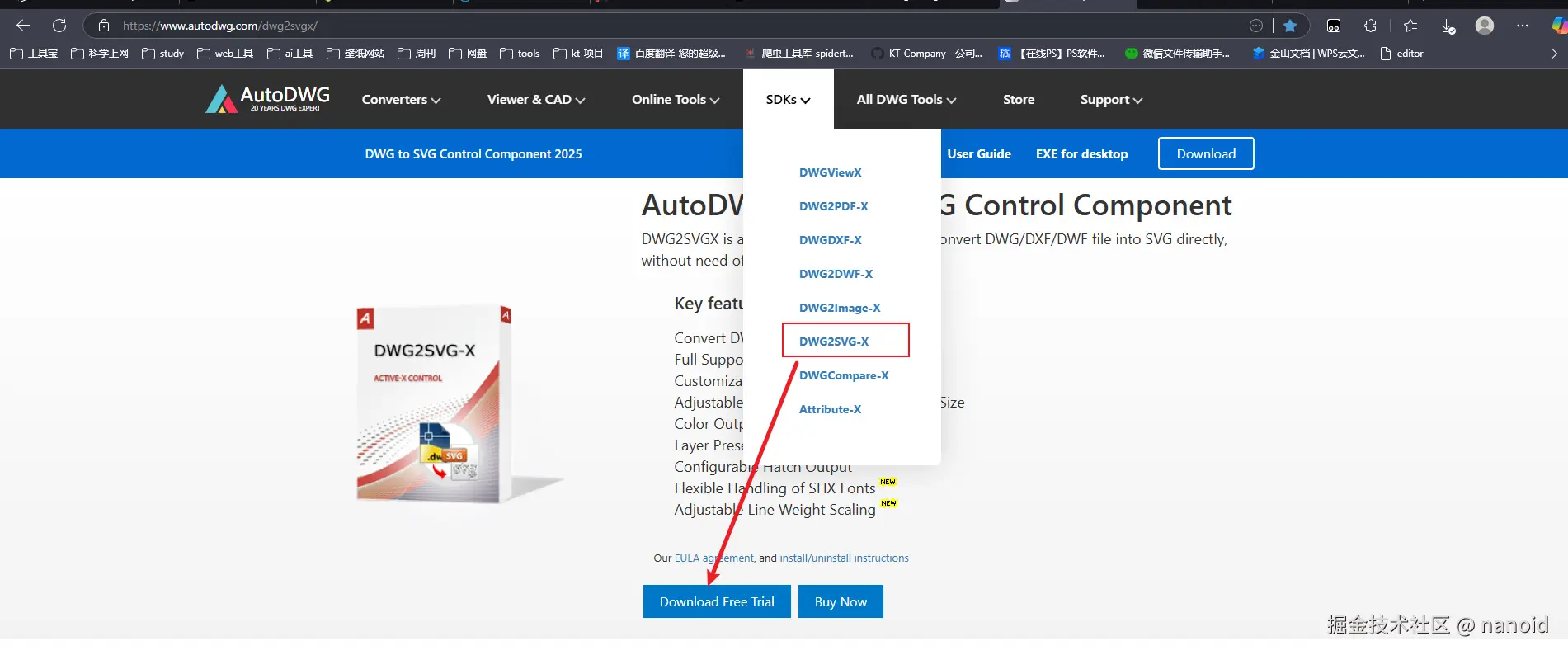The image size is (1568, 655).
Task: Open the kt-项目 bookmarks folder
Action: click(578, 54)
